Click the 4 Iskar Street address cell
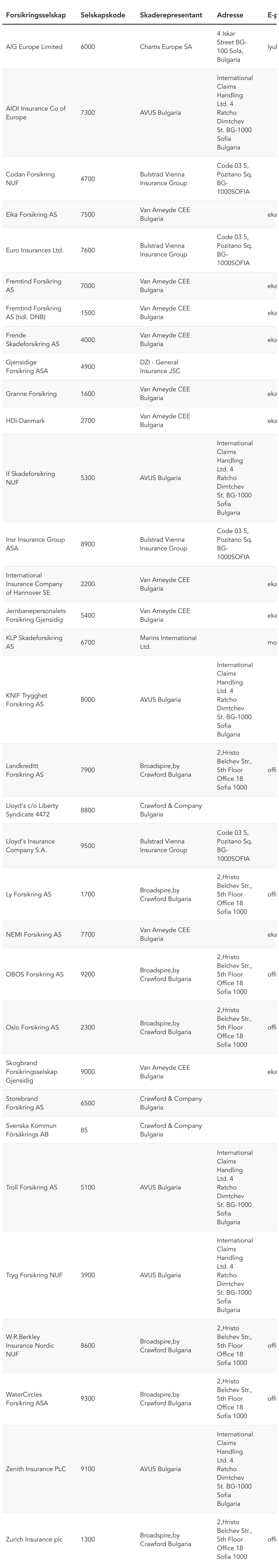Viewport: 279px width, 1568px height. click(231, 47)
